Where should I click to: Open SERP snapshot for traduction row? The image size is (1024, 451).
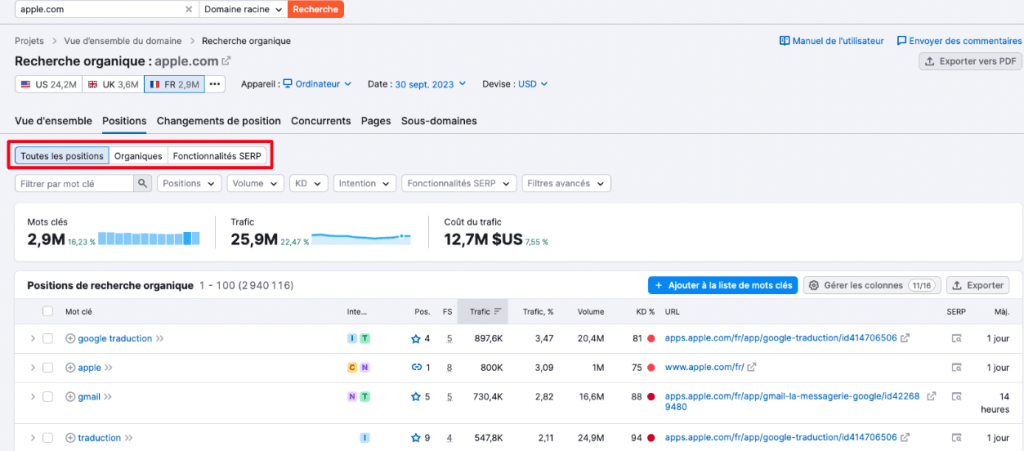(957, 437)
